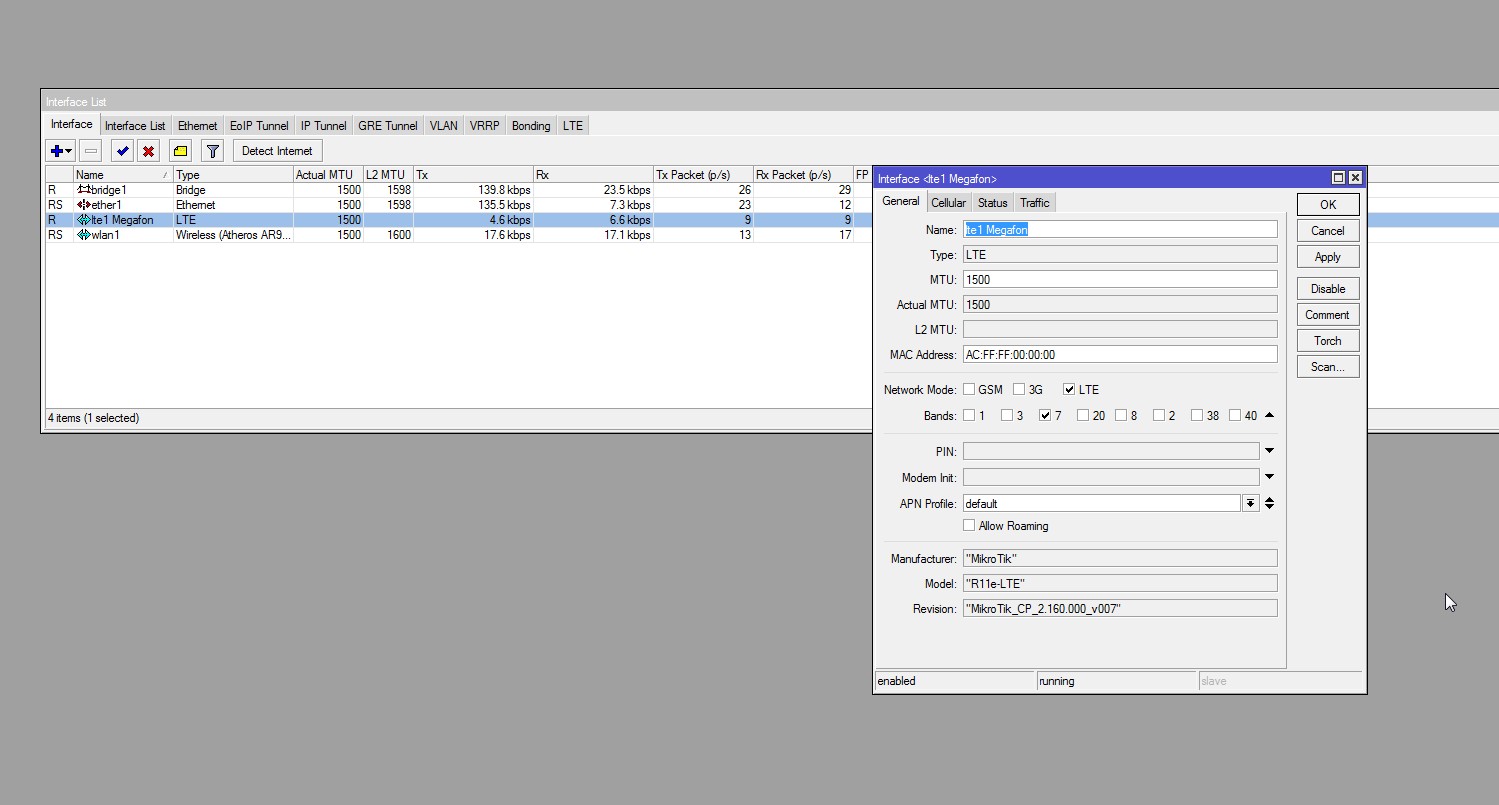The image size is (1499, 805).
Task: Click the Torch button
Action: pyautogui.click(x=1328, y=341)
